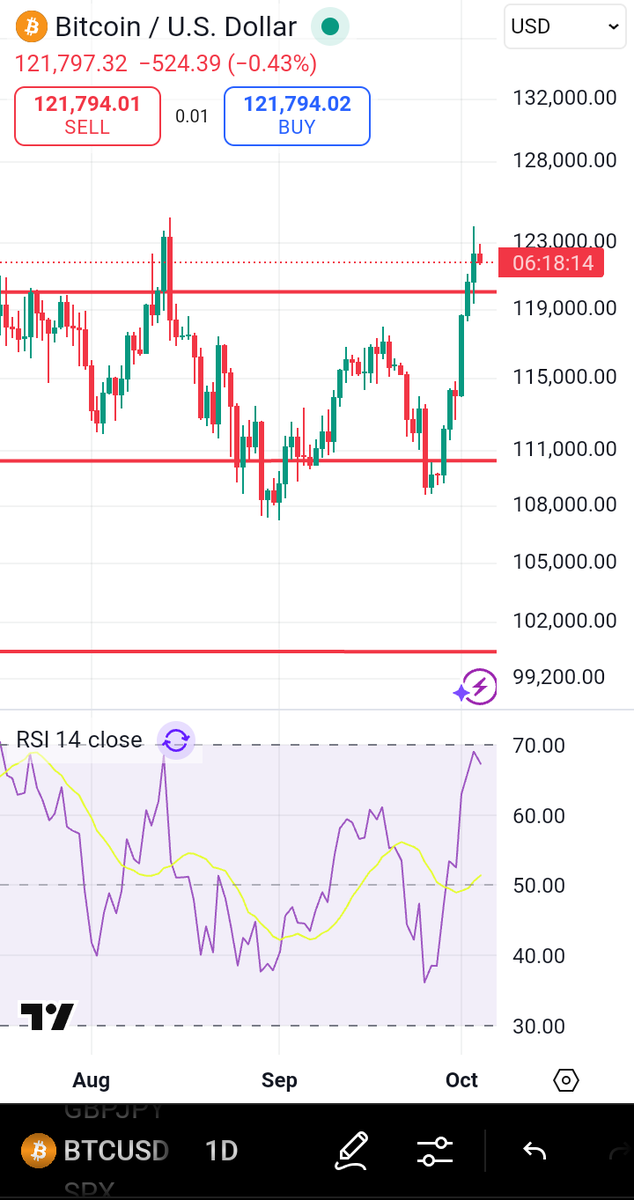Tap the red SELL 121,794.01 button
The height and width of the screenshot is (1200, 634).
coord(87,116)
